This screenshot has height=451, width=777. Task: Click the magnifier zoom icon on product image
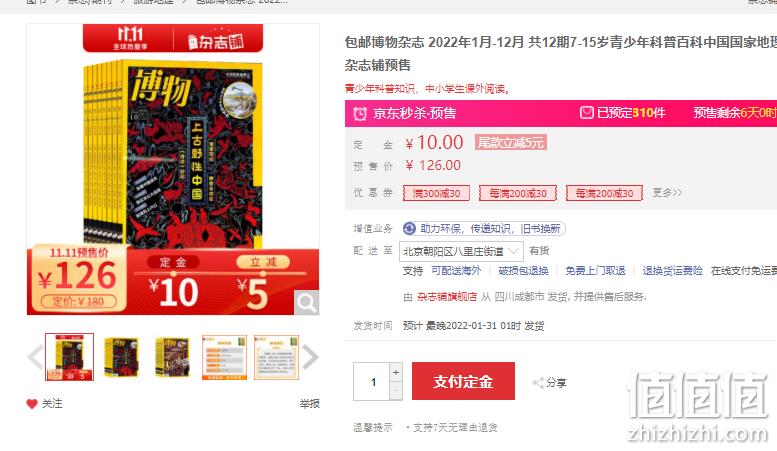[306, 302]
